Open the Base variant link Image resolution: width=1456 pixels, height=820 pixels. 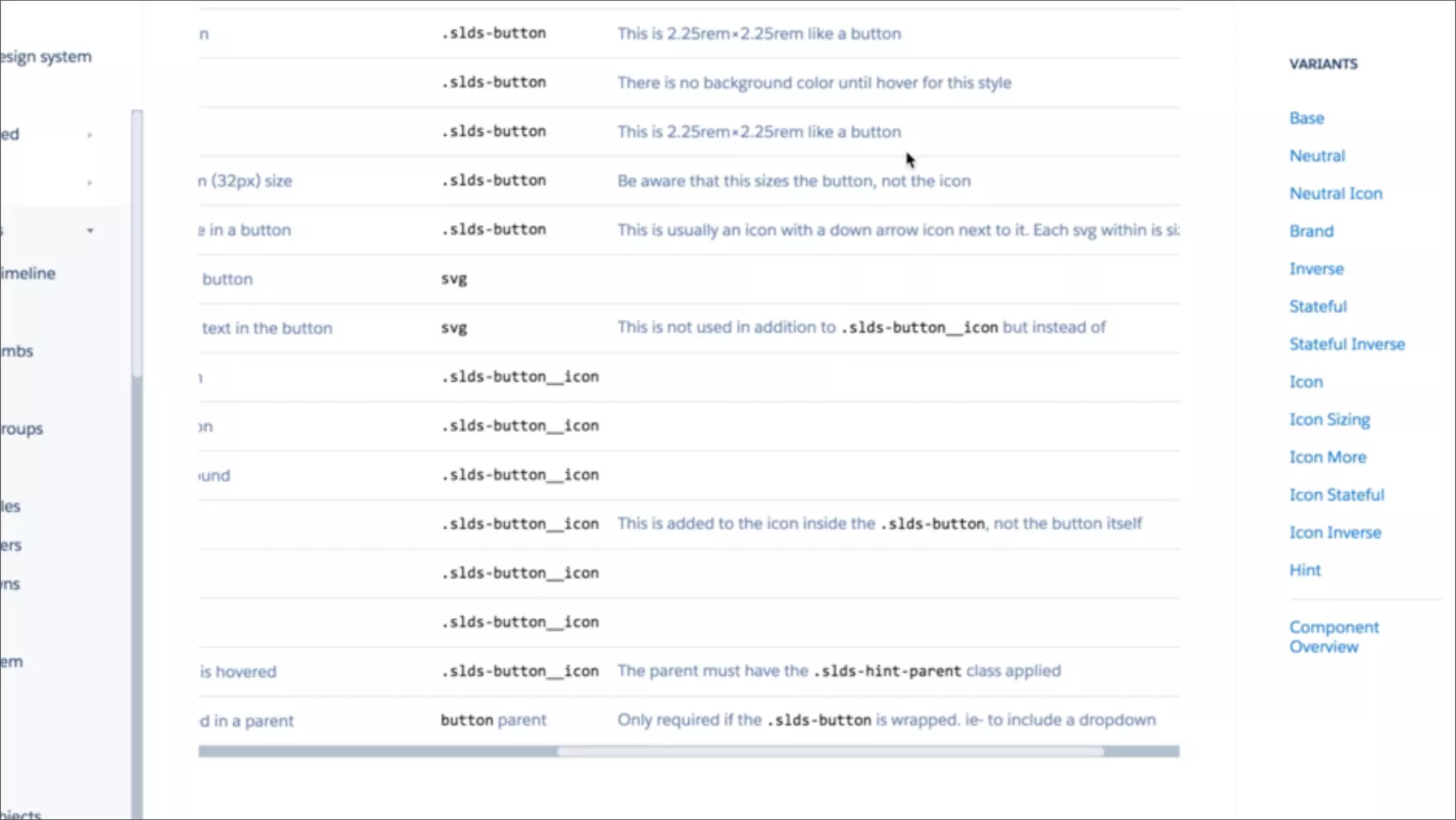(1306, 118)
